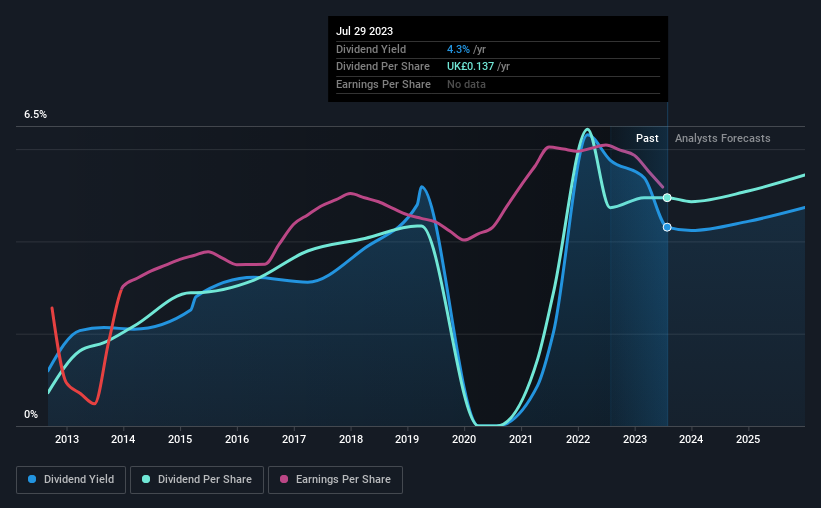Click the Dividend Yield data point marker
This screenshot has width=821, height=508.
(x=667, y=227)
